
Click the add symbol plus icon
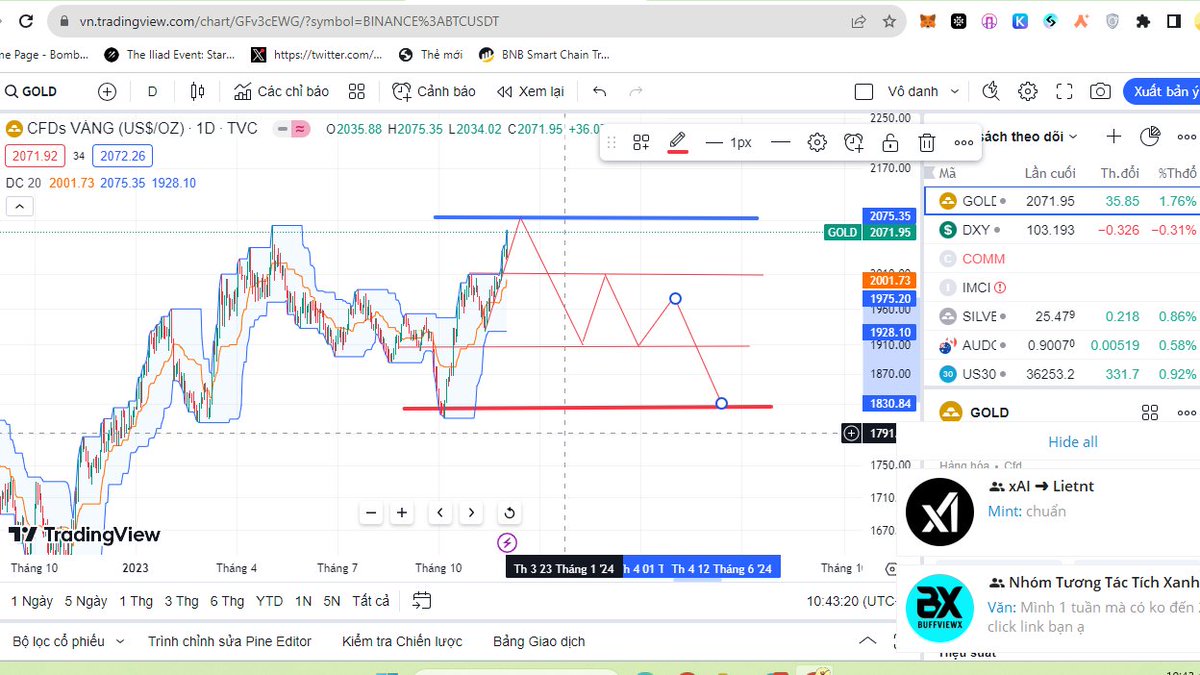[107, 91]
